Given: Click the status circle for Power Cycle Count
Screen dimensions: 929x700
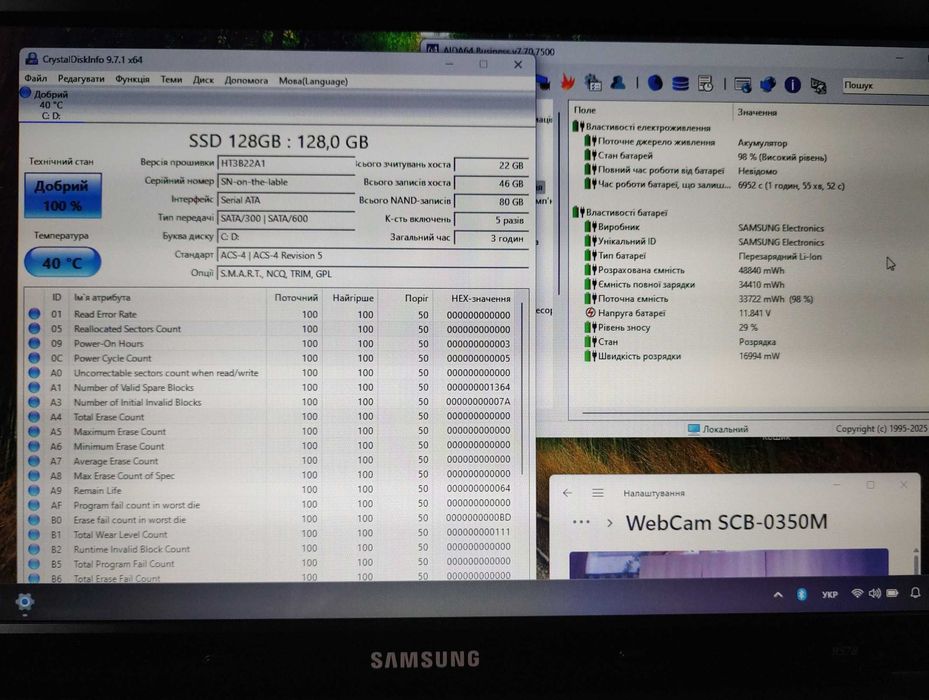Looking at the screenshot, I should pyautogui.click(x=34, y=357).
